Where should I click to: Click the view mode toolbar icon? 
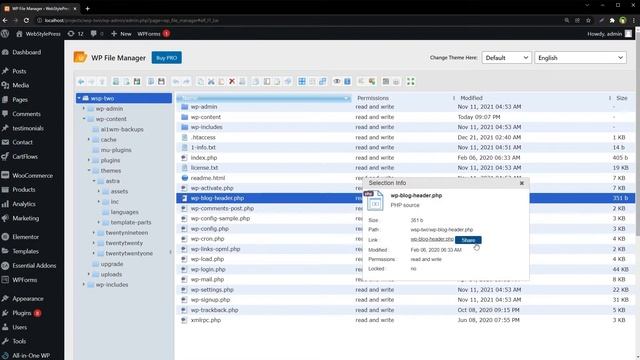tap(386, 82)
